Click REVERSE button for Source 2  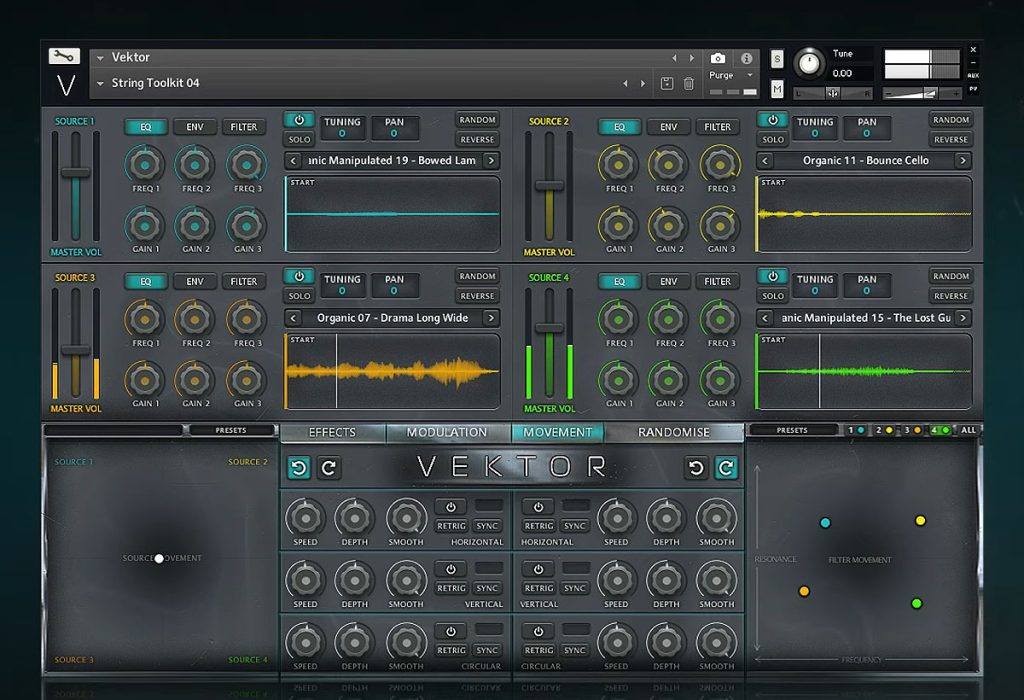point(951,139)
